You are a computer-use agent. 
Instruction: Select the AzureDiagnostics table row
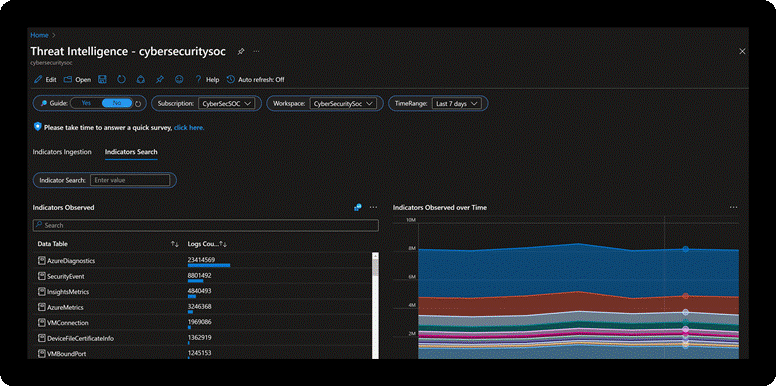pos(202,261)
